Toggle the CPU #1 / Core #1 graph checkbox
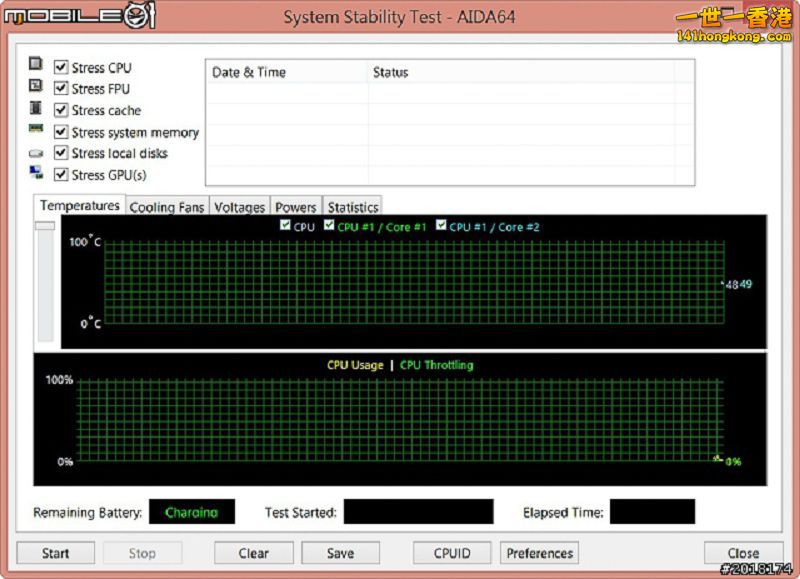 [x=329, y=227]
